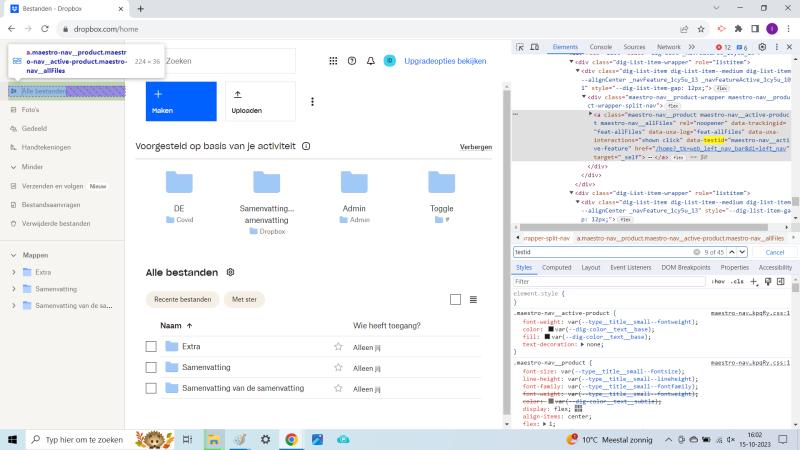Bookmark this page star icon
The height and width of the screenshot is (450, 800).
click(x=701, y=29)
